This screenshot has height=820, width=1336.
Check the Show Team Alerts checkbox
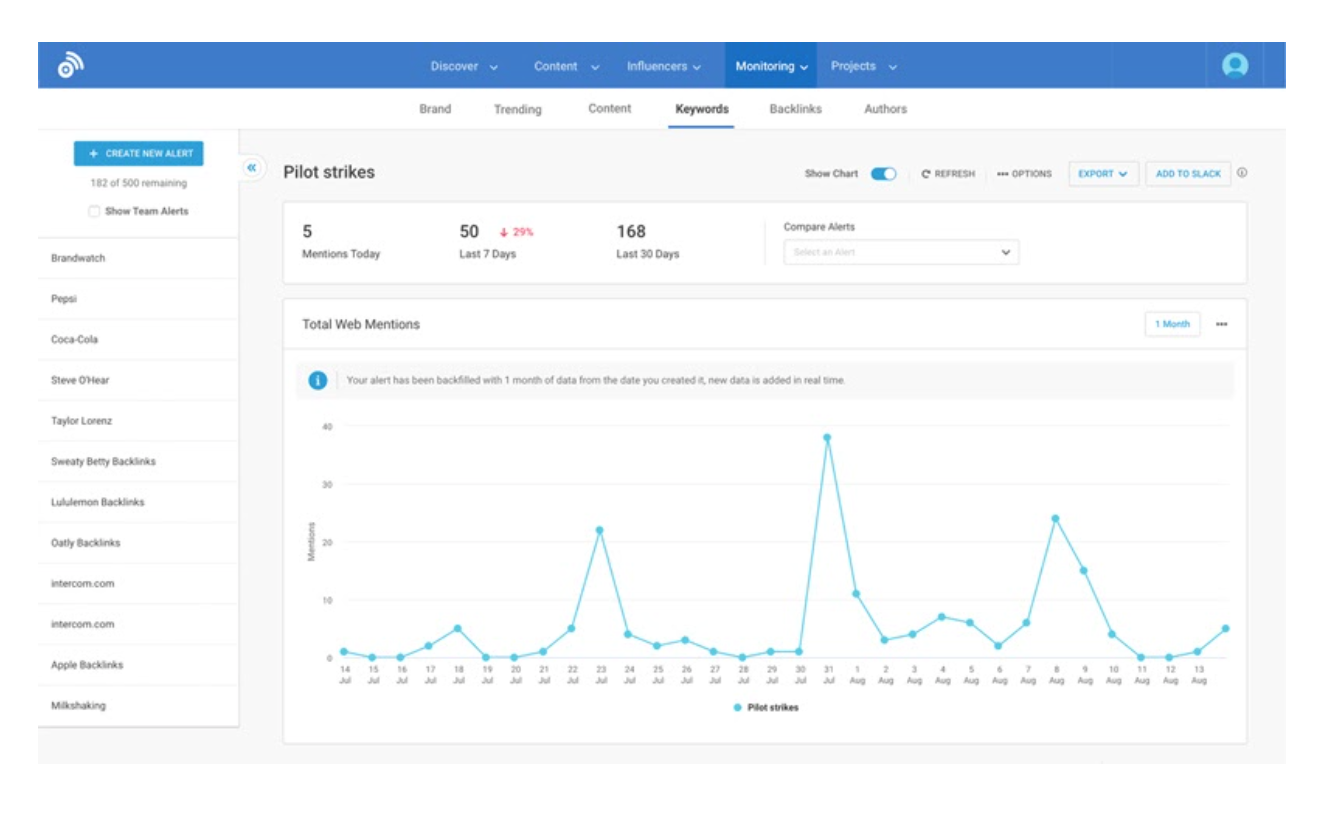coord(94,211)
